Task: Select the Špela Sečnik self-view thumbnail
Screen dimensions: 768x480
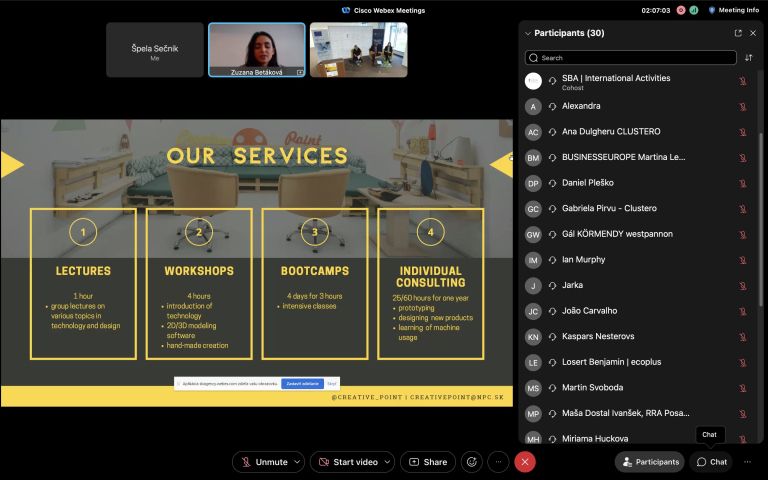Action: point(155,49)
